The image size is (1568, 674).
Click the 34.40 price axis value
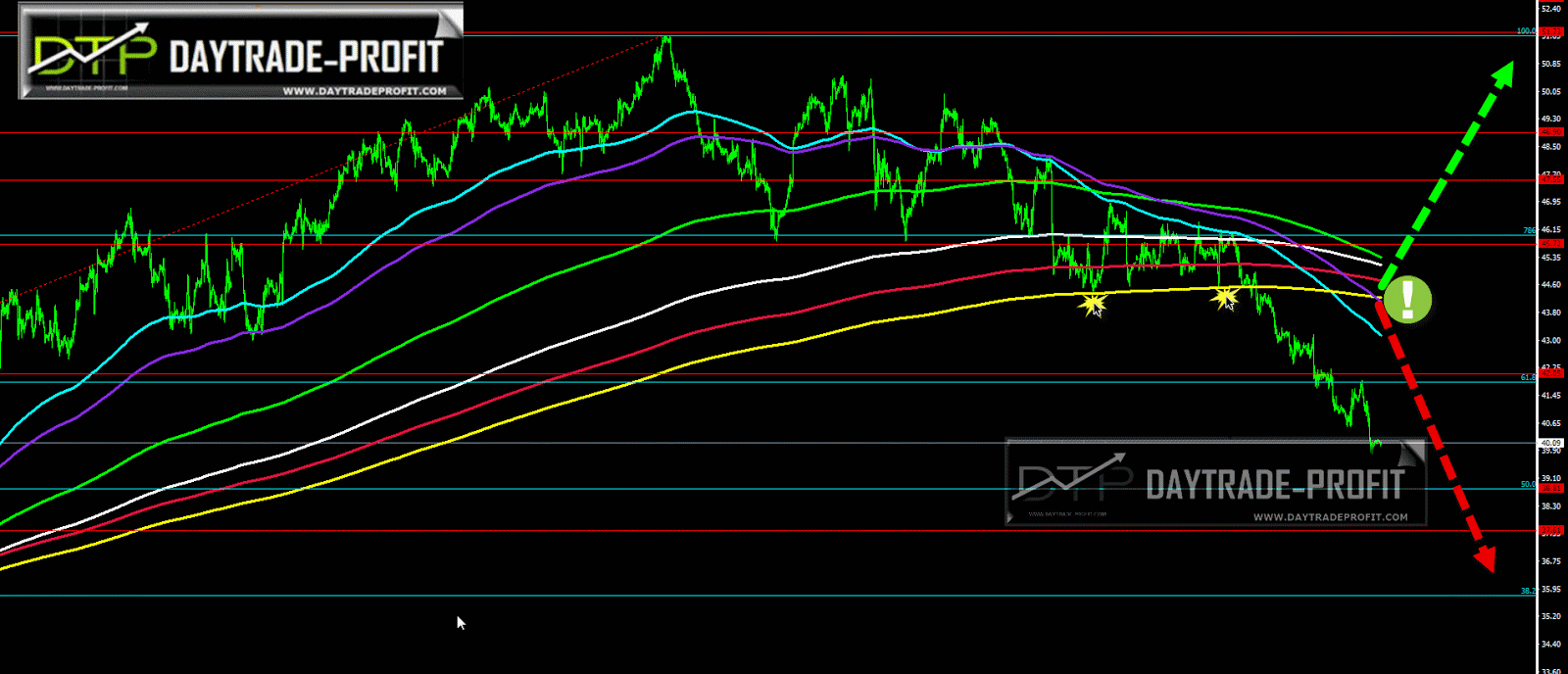(1551, 645)
